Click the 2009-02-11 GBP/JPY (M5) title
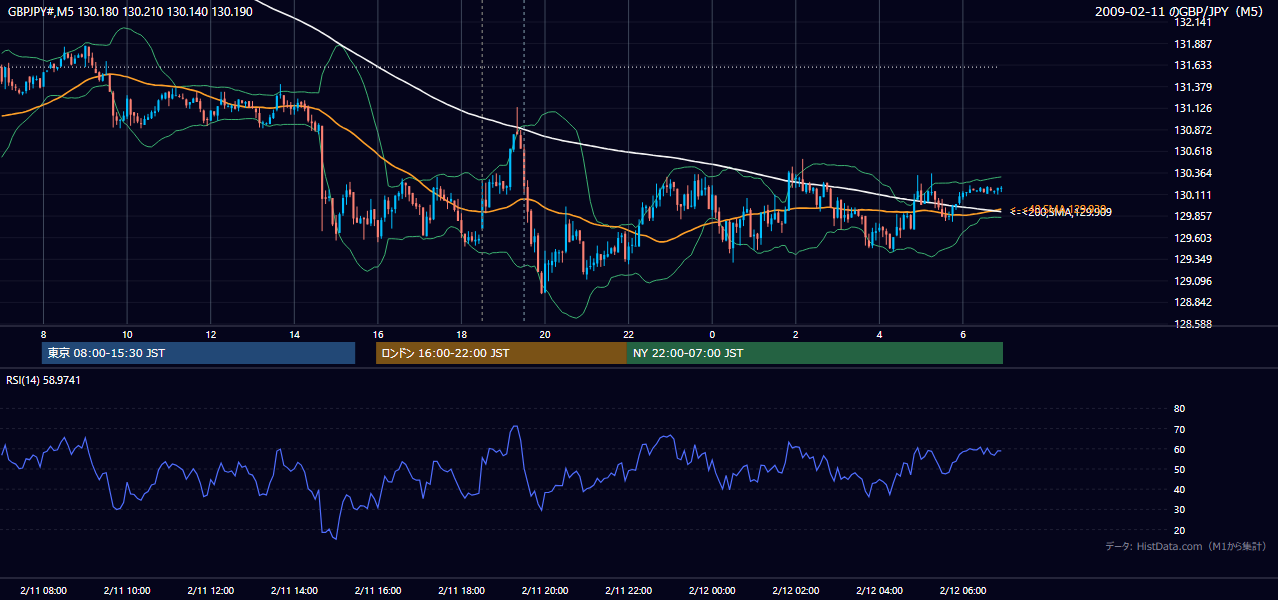This screenshot has height=600, width=1278. pyautogui.click(x=1181, y=11)
